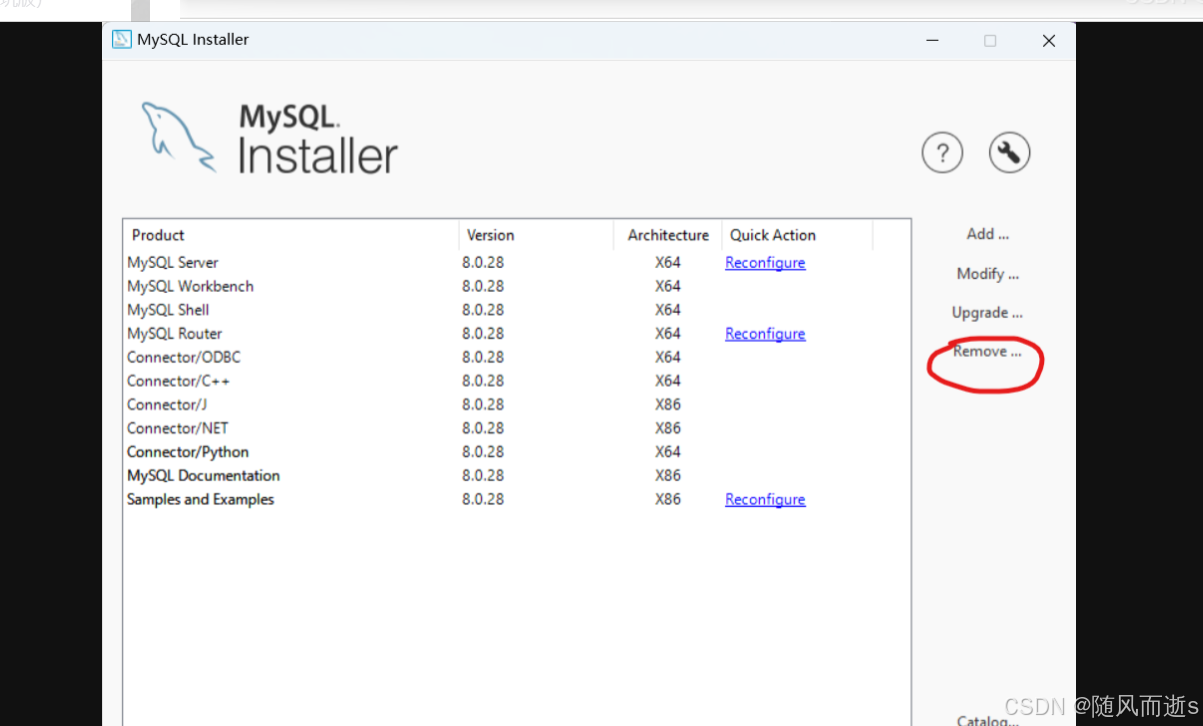
Task: Start an Upgrade of installed products
Action: (x=986, y=312)
